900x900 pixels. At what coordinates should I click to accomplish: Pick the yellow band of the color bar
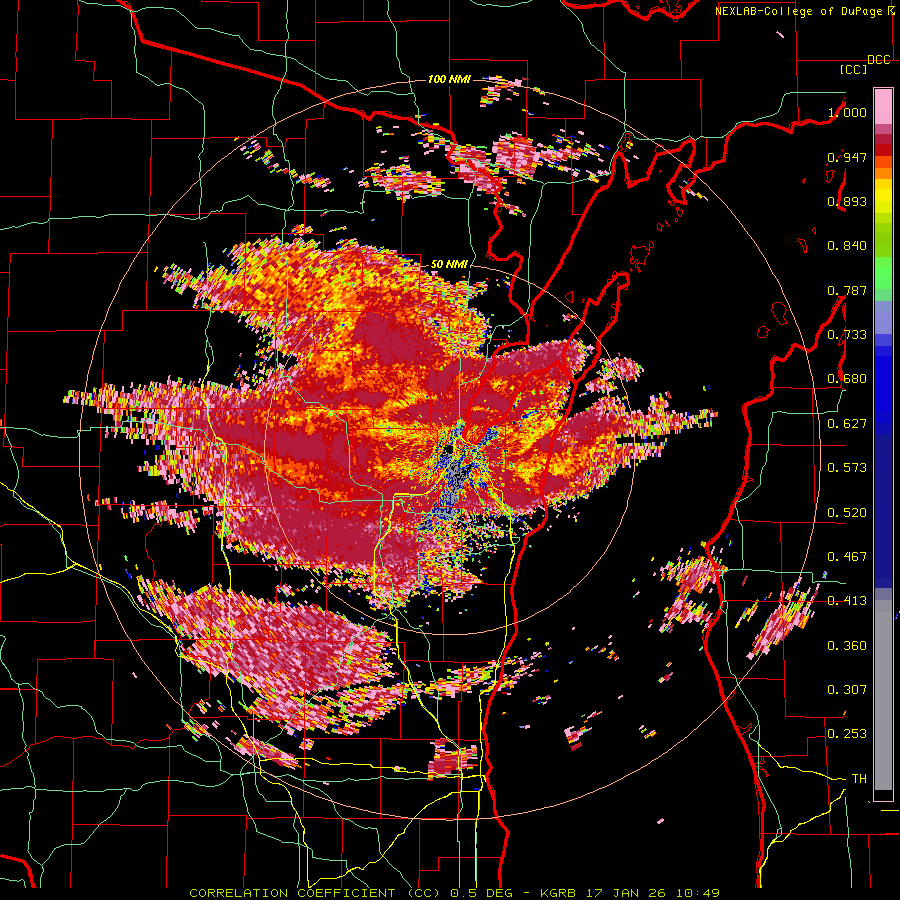click(x=883, y=196)
